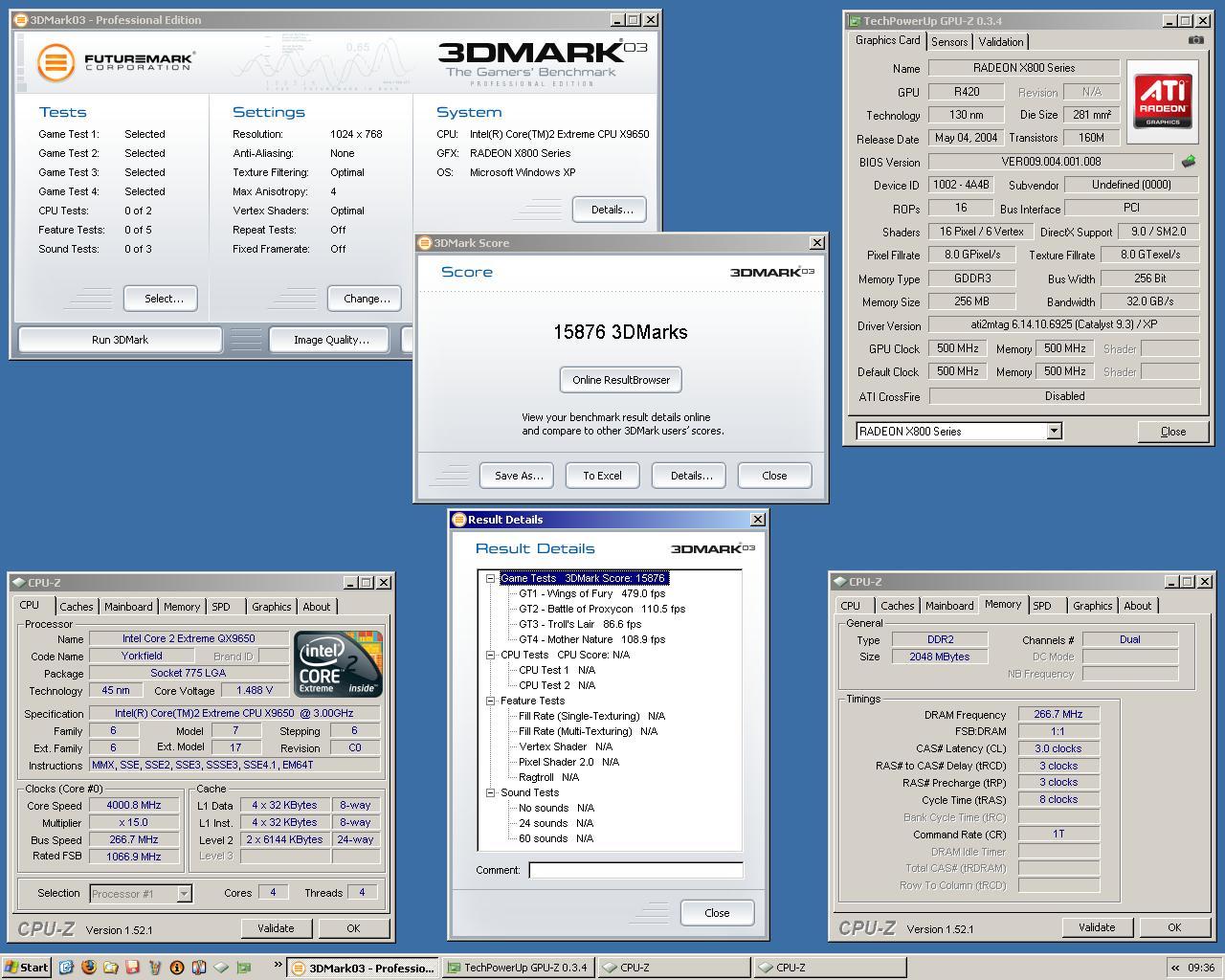The width and height of the screenshot is (1225, 980).
Task: Collapse the Game Tests tree node
Action: click(490, 578)
